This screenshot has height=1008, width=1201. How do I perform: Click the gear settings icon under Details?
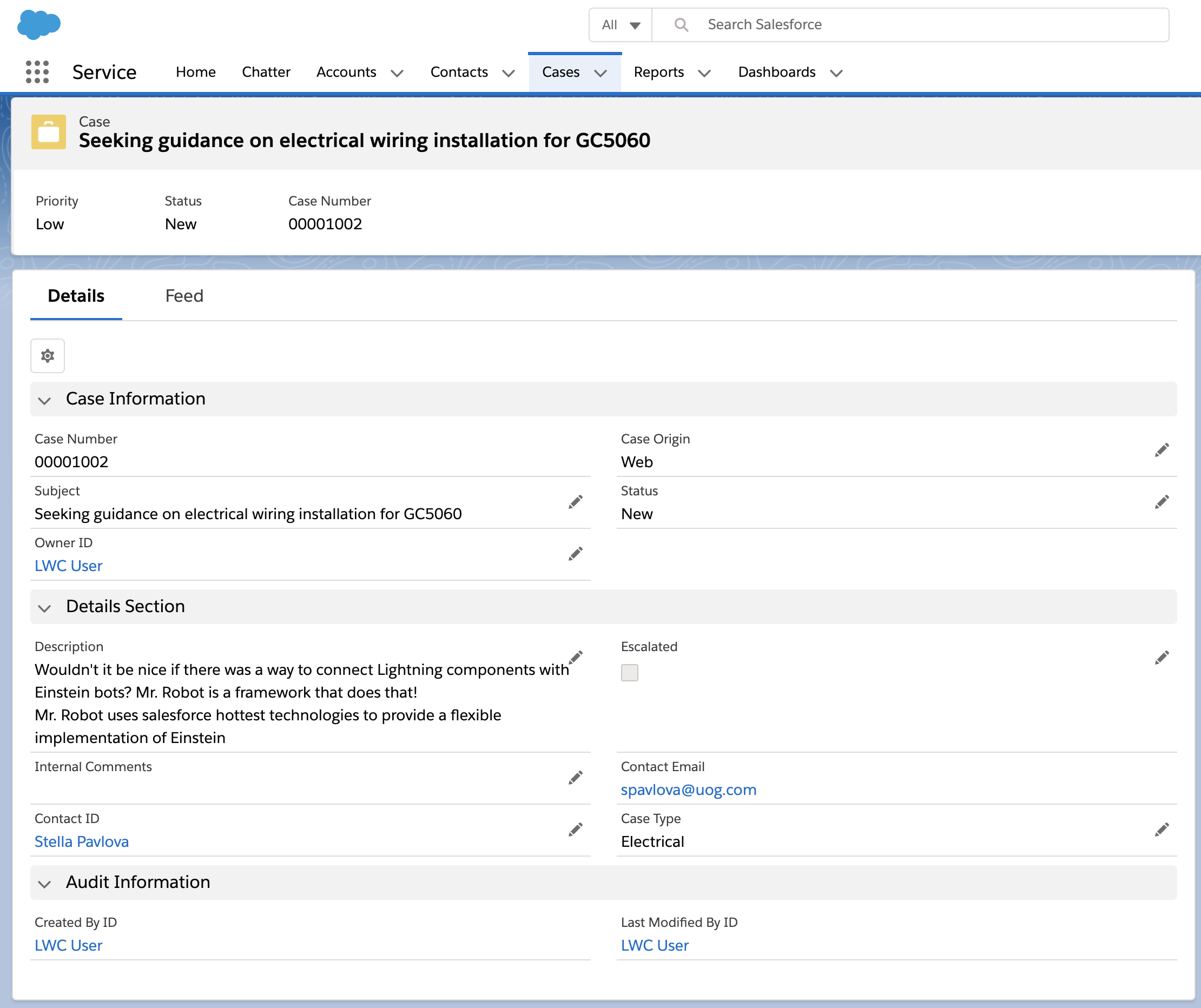(48, 356)
